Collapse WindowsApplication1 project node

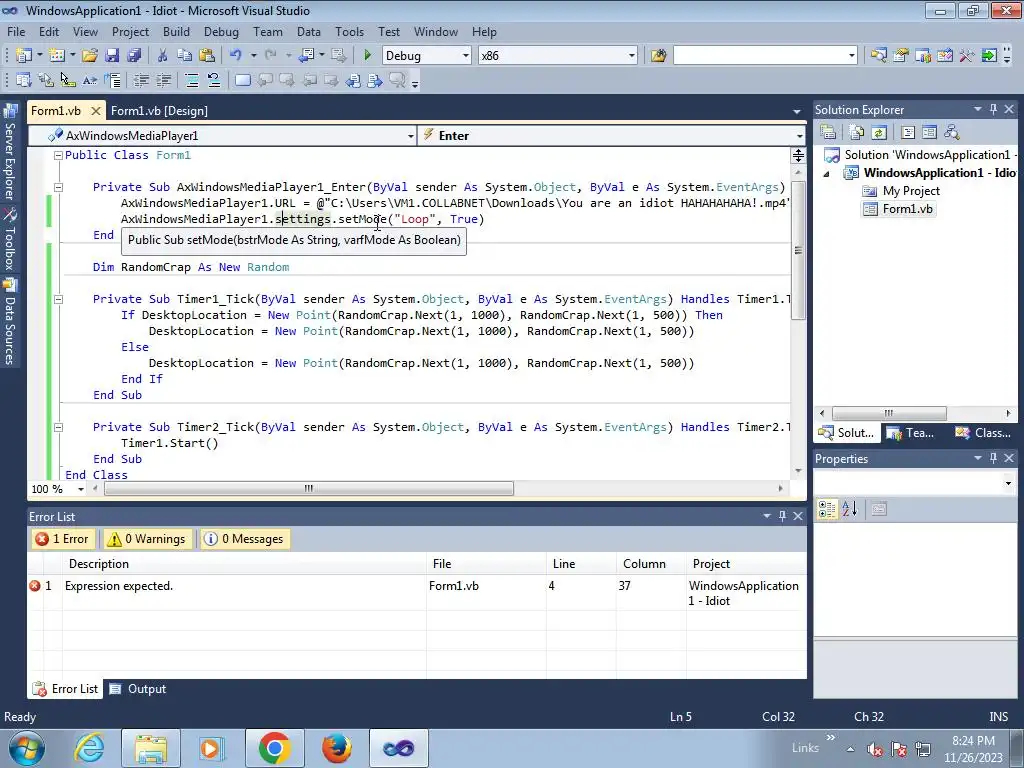point(826,173)
